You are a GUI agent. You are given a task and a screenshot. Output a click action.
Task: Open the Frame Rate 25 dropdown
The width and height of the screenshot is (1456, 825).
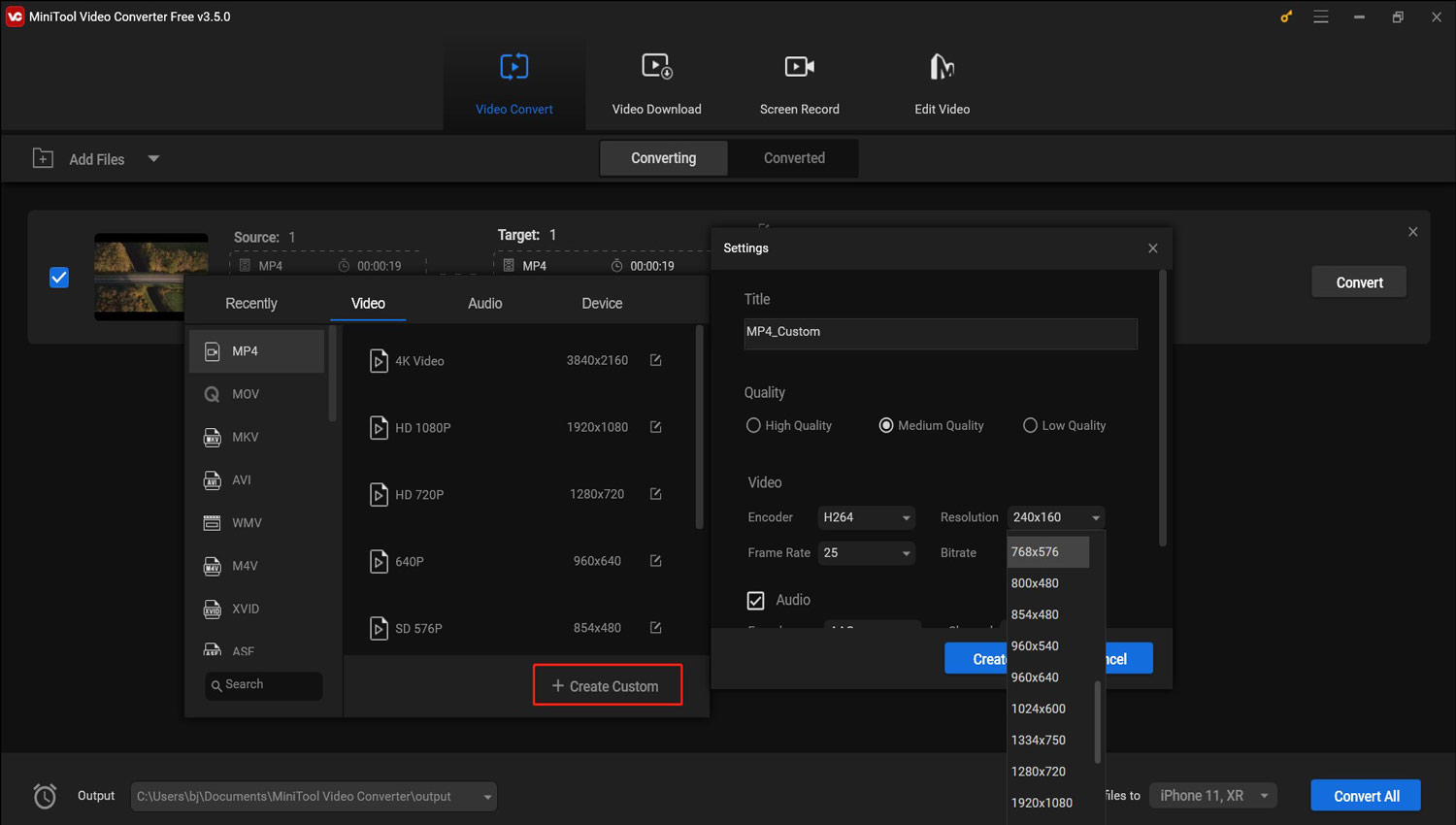(x=866, y=553)
